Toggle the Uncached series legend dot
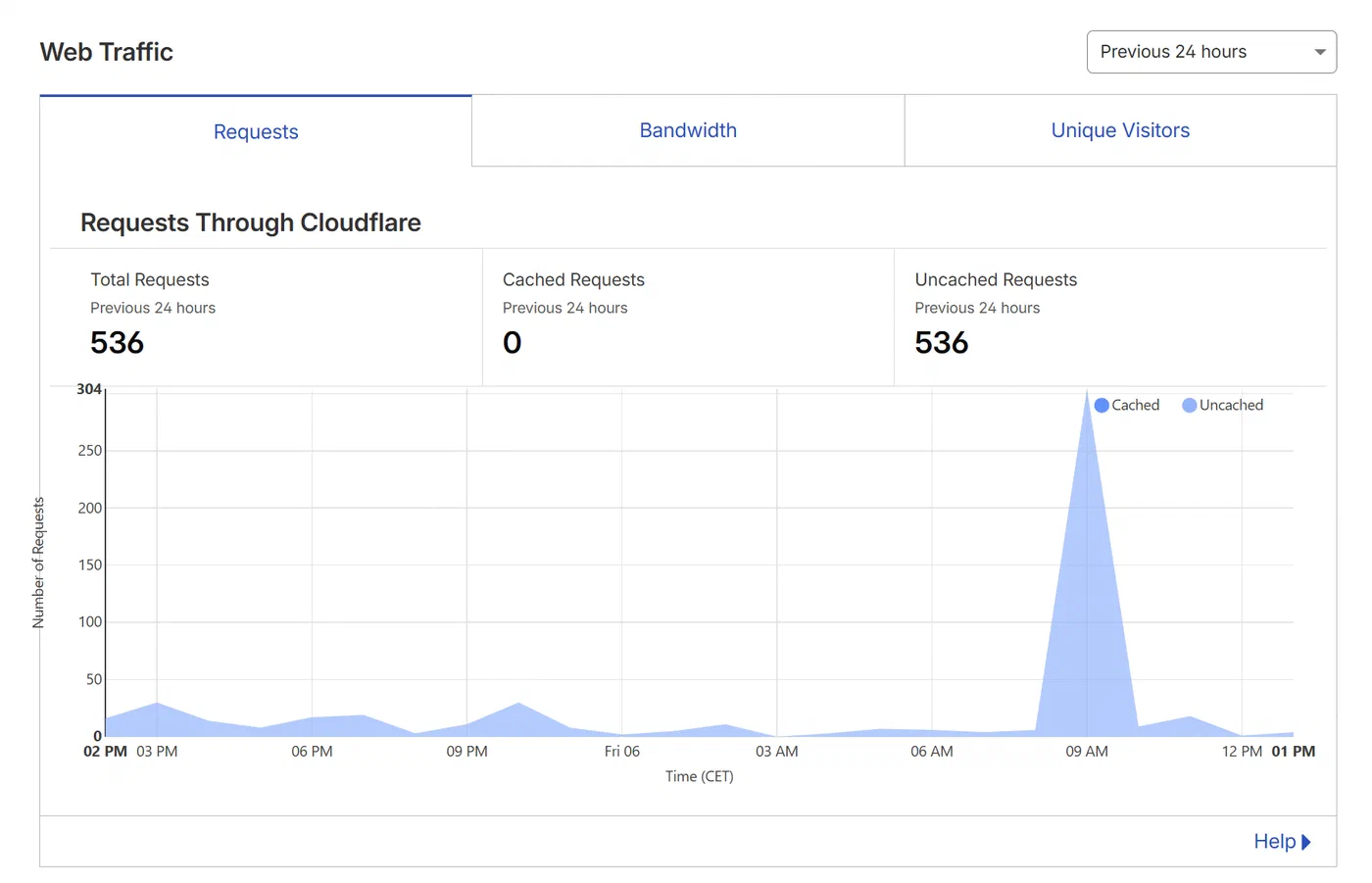 pyautogui.click(x=1189, y=406)
